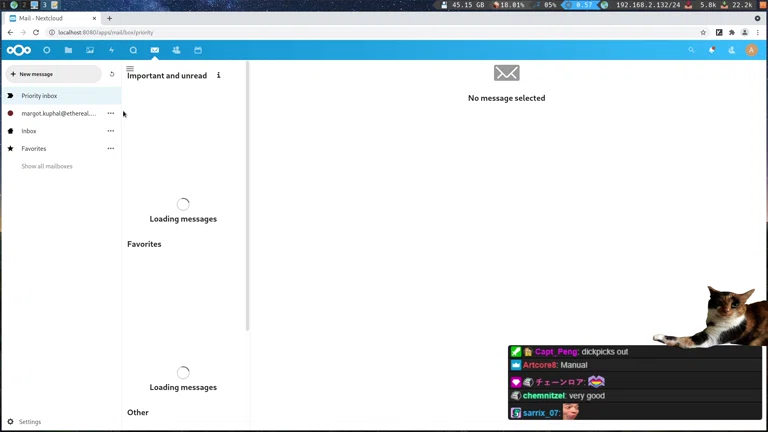This screenshot has height=432, width=768.
Task: Switch to workspace 3 in top bar
Action: coord(44,5)
